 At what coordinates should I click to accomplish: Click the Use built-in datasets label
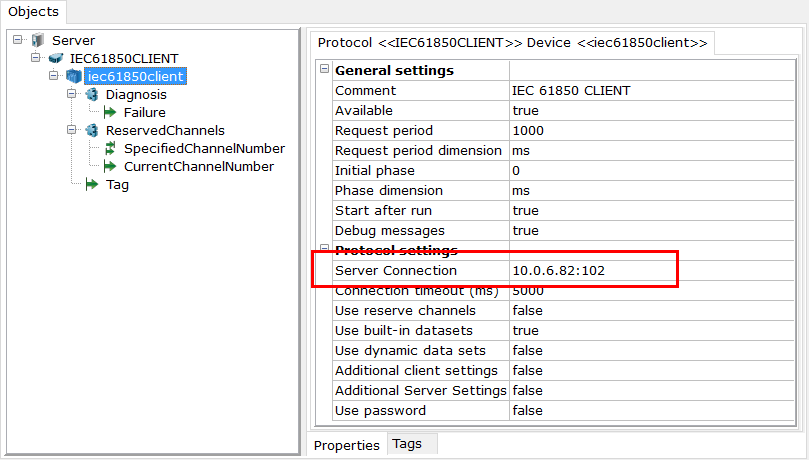[403, 331]
